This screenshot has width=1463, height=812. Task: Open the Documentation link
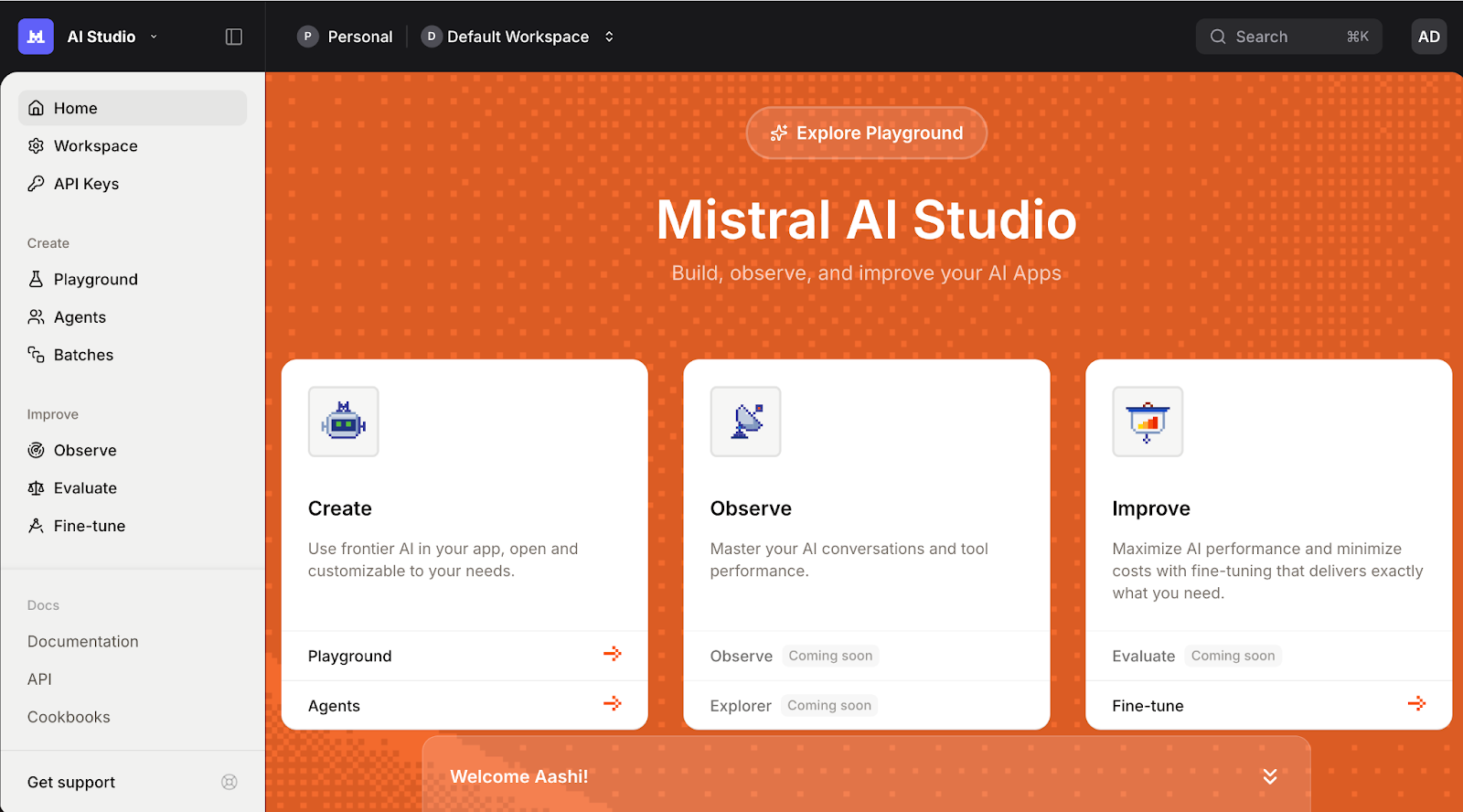83,642
